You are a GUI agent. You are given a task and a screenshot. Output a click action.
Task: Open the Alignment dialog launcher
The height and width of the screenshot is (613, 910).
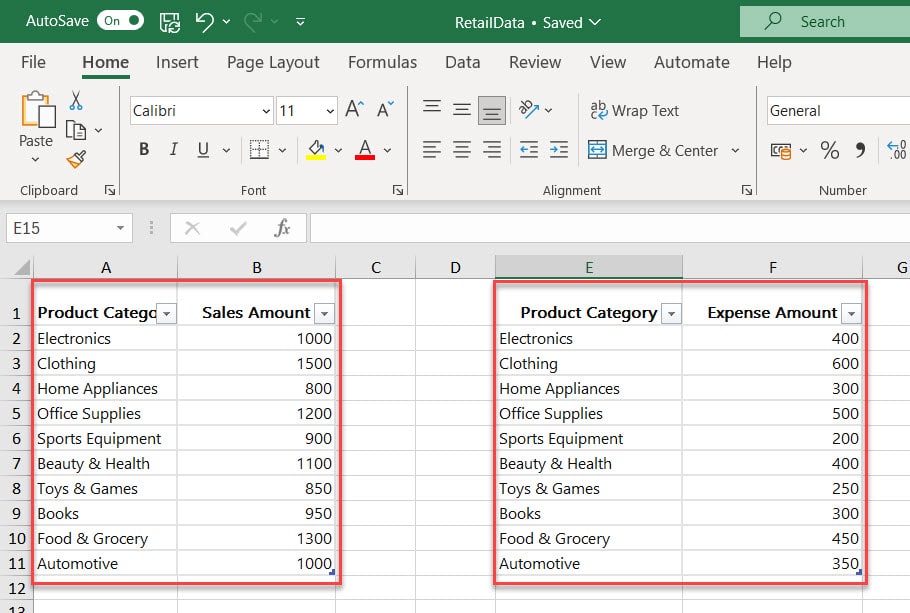747,190
